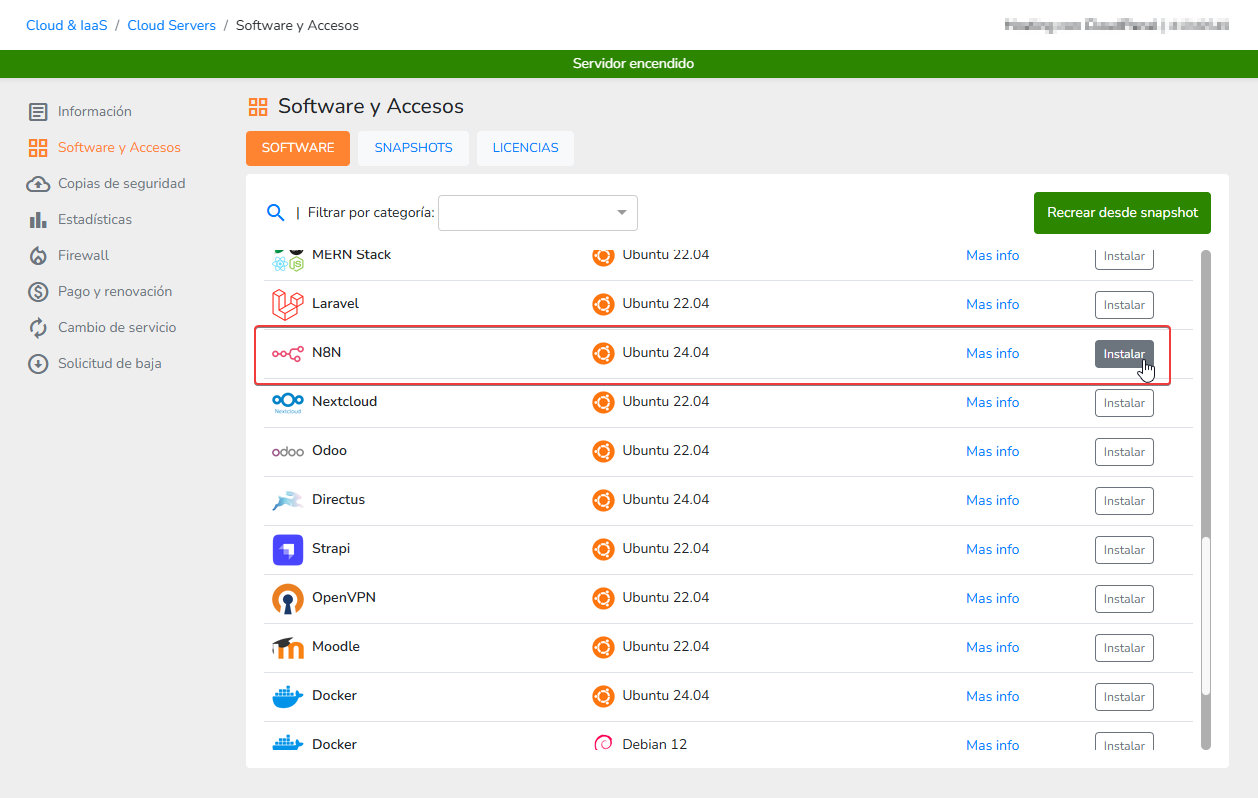Click the Ubuntu icon in the Strapi row

tap(603, 549)
